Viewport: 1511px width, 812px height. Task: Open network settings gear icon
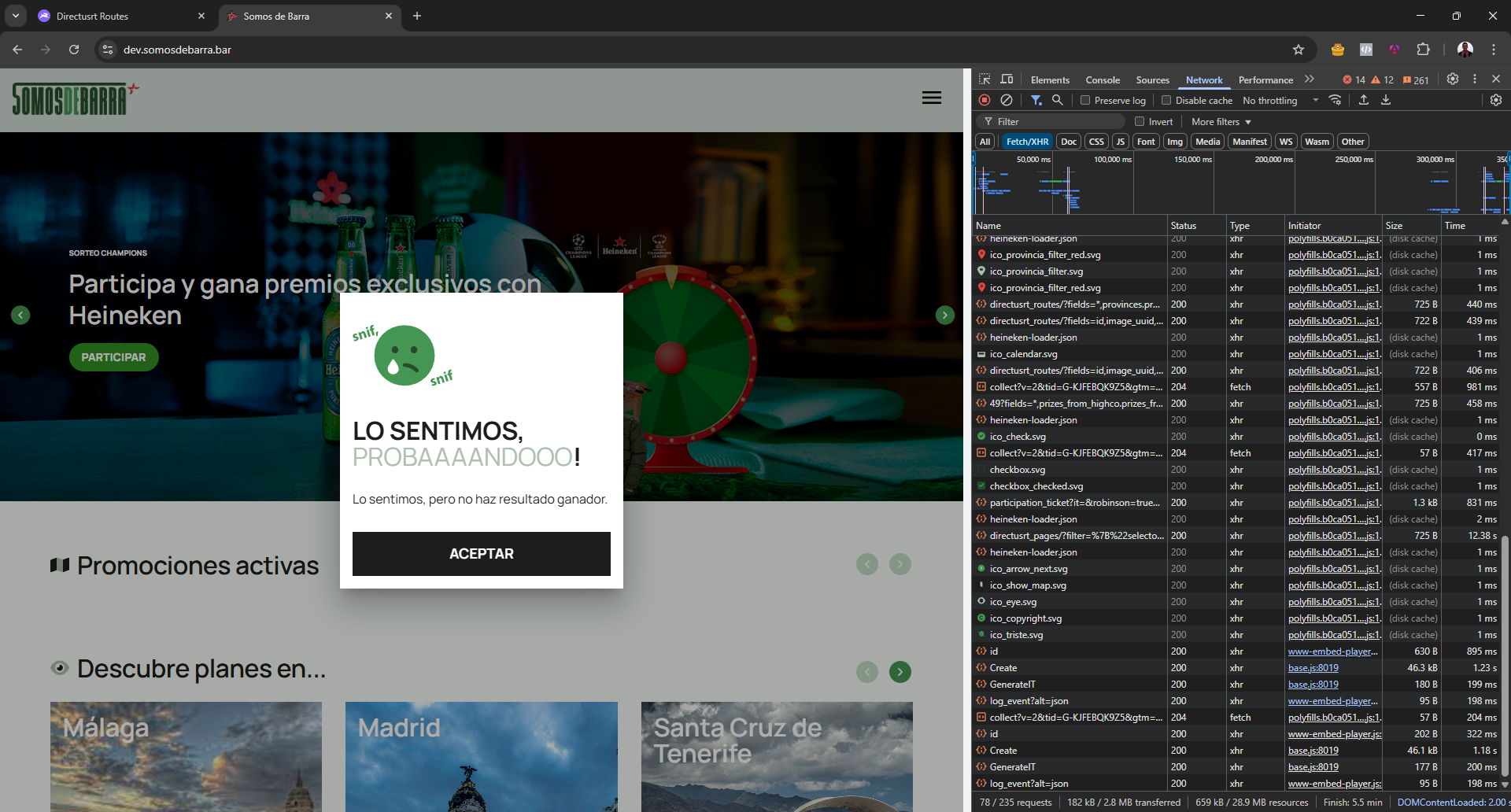[x=1496, y=100]
